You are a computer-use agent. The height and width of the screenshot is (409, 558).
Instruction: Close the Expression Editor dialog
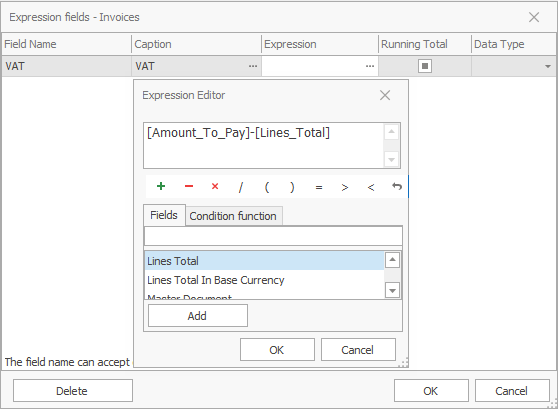pos(385,95)
